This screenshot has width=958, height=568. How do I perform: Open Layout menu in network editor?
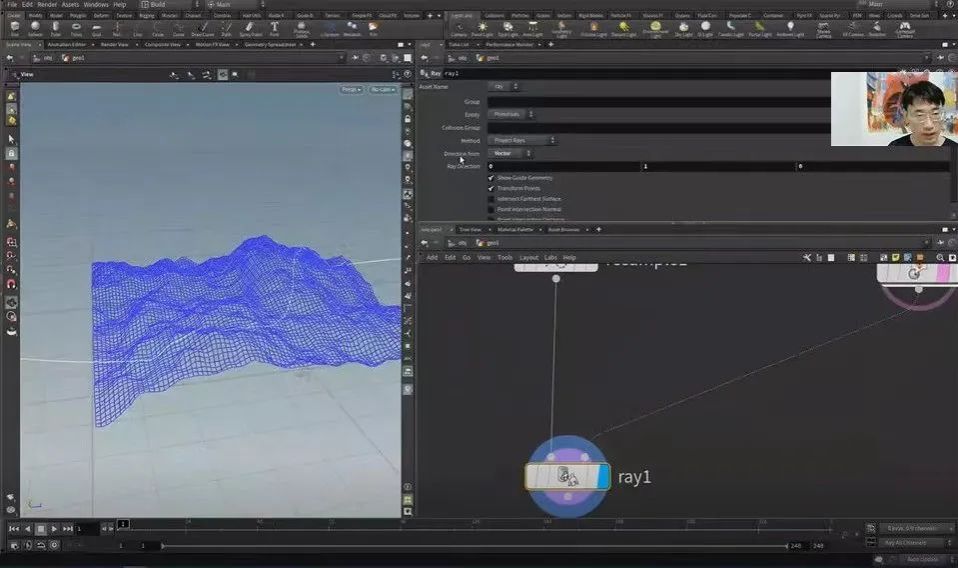(x=529, y=257)
